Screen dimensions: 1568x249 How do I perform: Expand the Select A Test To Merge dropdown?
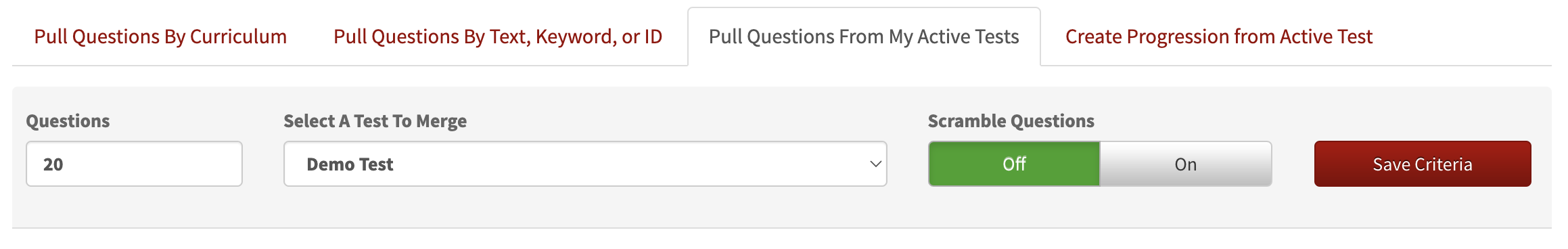(x=585, y=164)
